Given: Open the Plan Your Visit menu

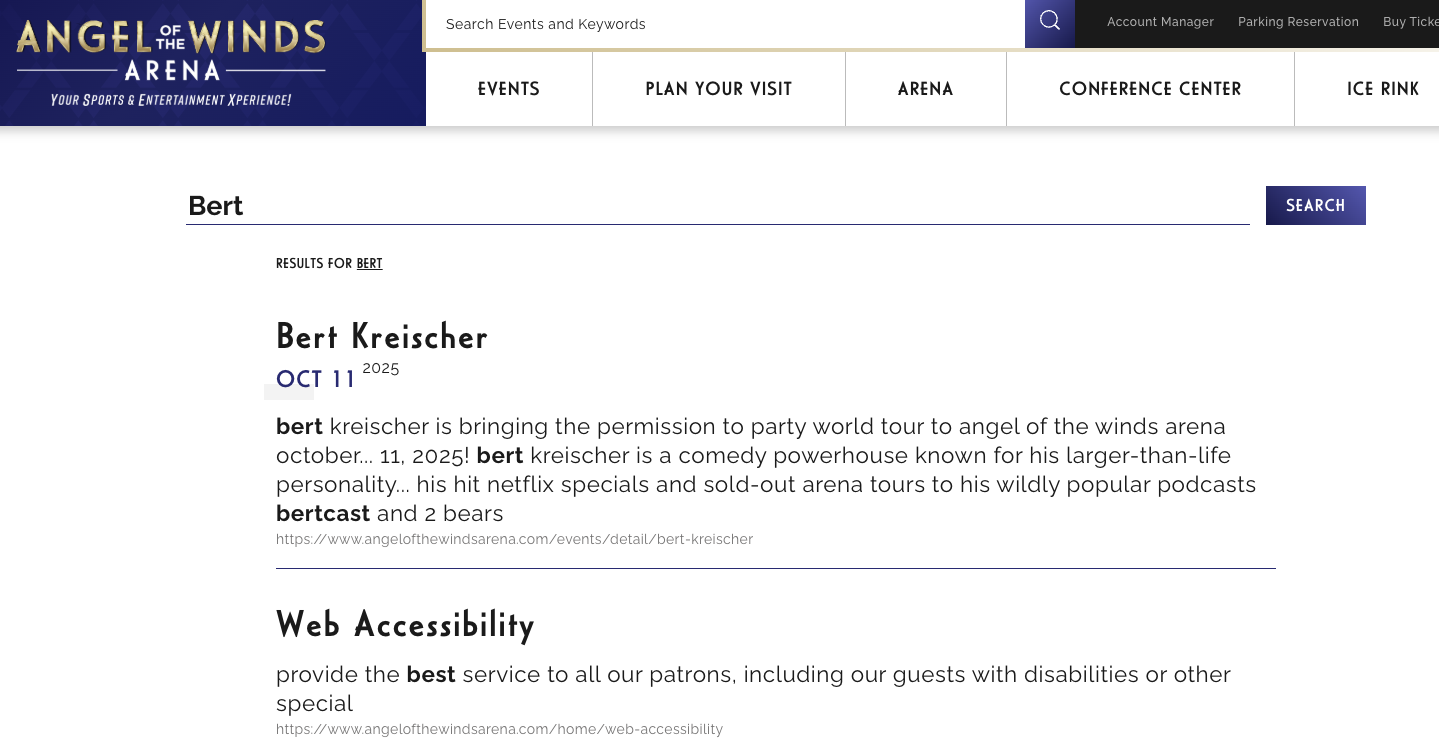Looking at the screenshot, I should click(x=719, y=89).
